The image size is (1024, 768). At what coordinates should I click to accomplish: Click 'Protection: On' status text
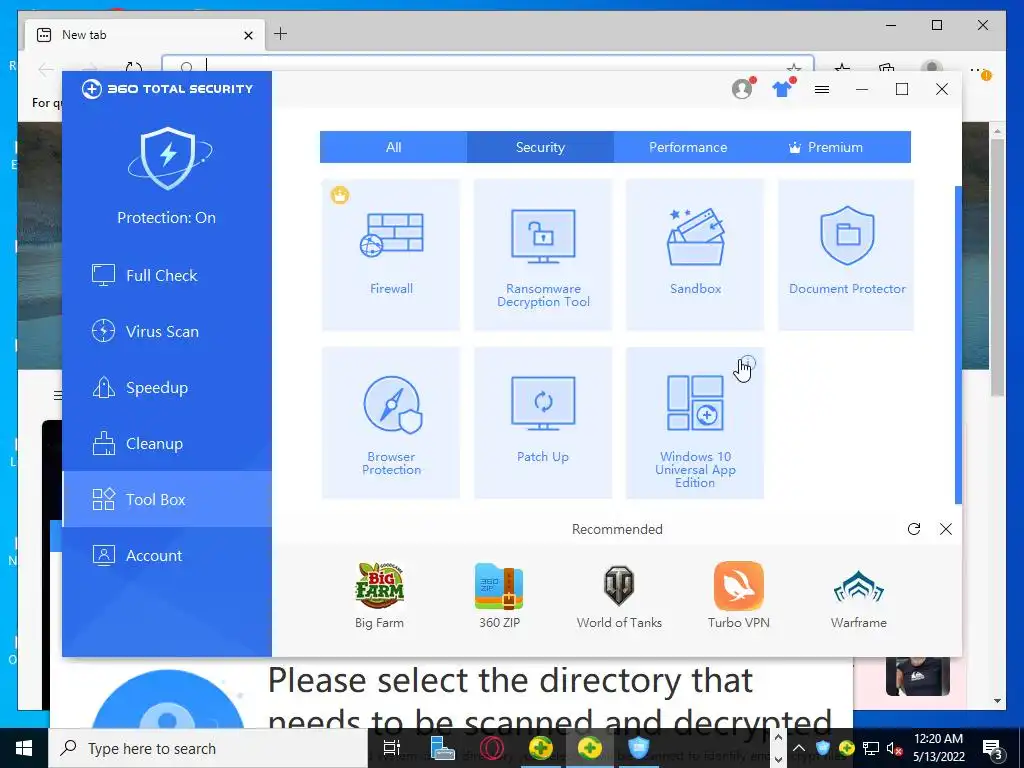click(167, 217)
